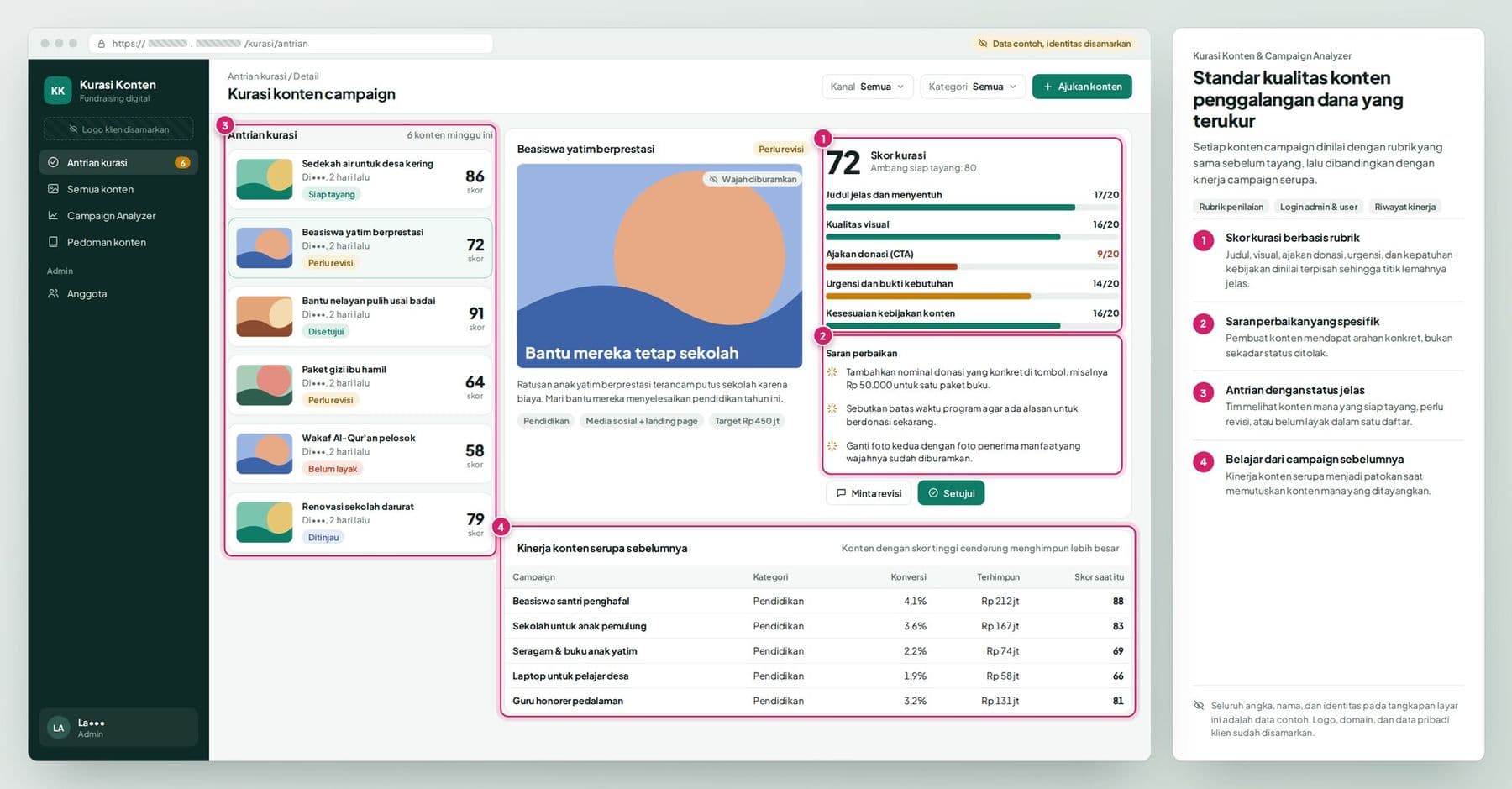Click the Judul jelas dan menyentuh progress bar
Image resolution: width=1512 pixels, height=789 pixels.
972,208
